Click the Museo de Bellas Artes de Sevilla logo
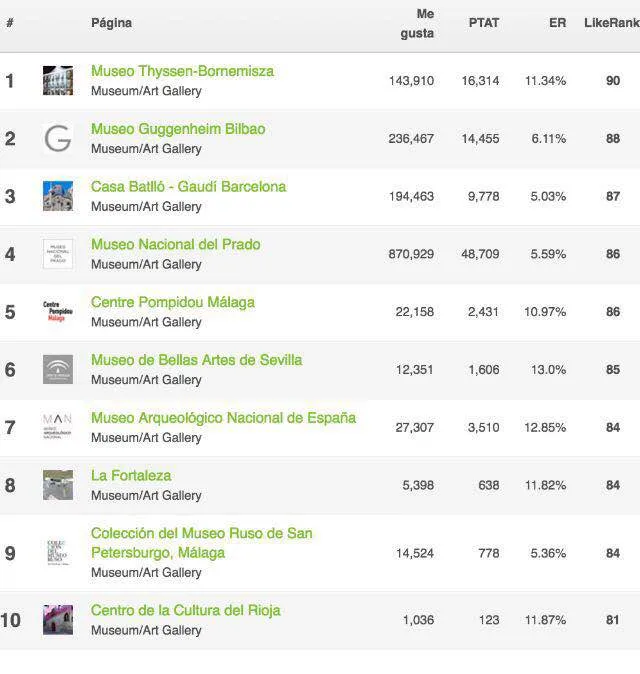 (x=58, y=370)
